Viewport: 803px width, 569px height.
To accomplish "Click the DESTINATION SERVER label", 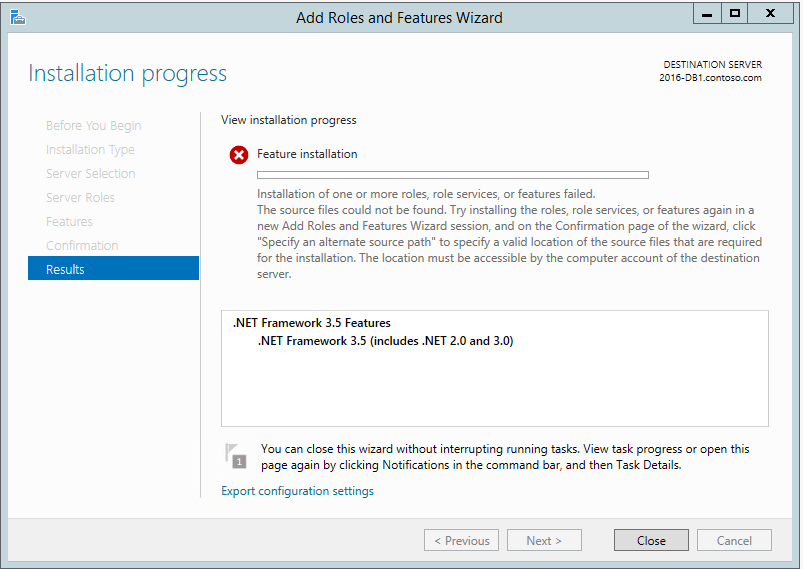I will [713, 65].
